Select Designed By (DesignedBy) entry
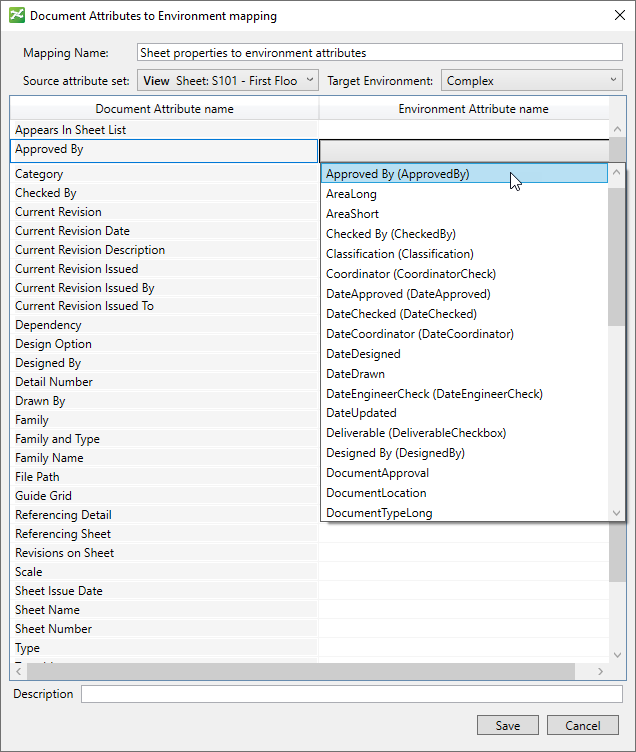 coord(464,453)
